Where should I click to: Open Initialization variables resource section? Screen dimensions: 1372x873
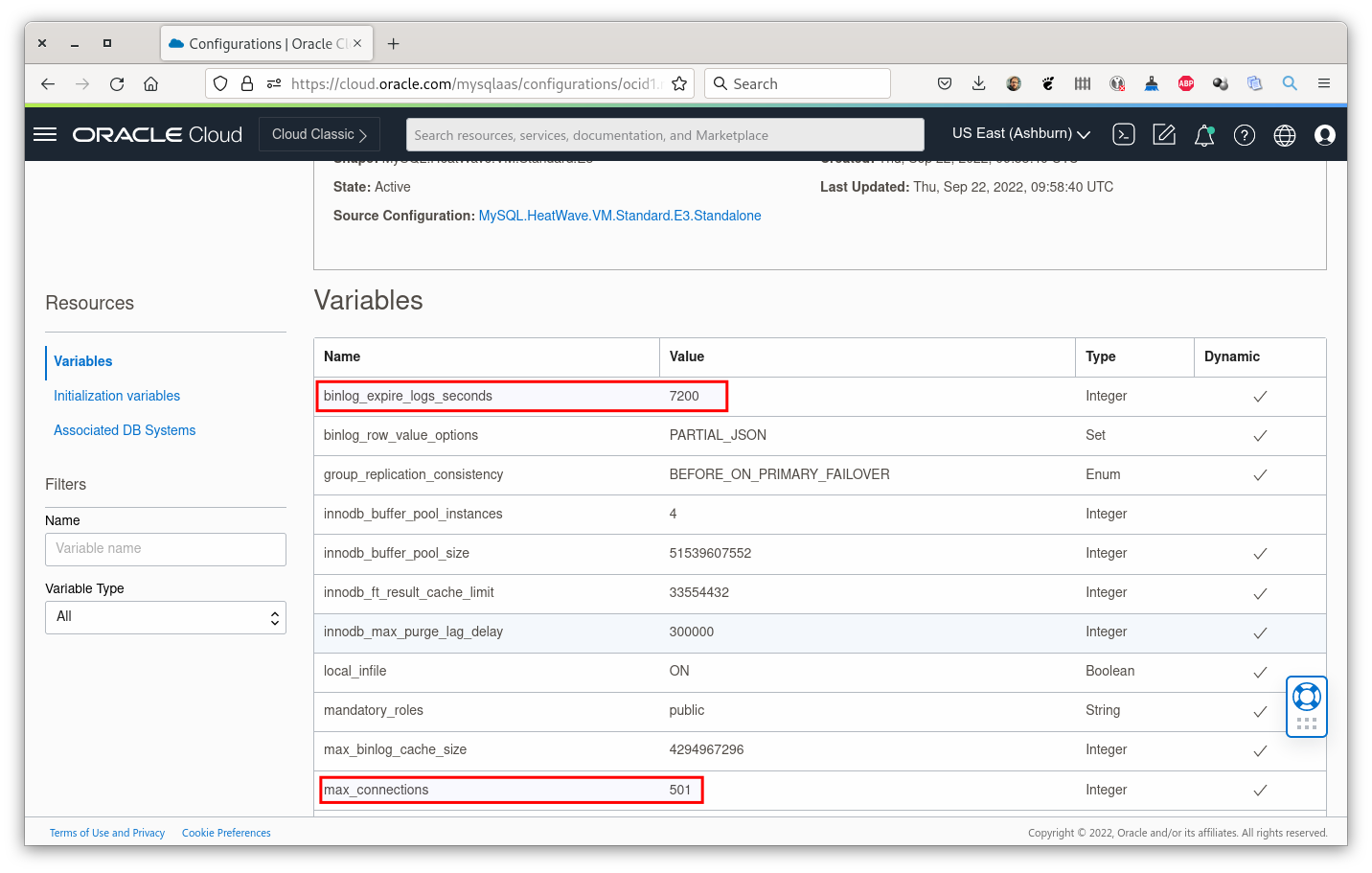pos(117,396)
